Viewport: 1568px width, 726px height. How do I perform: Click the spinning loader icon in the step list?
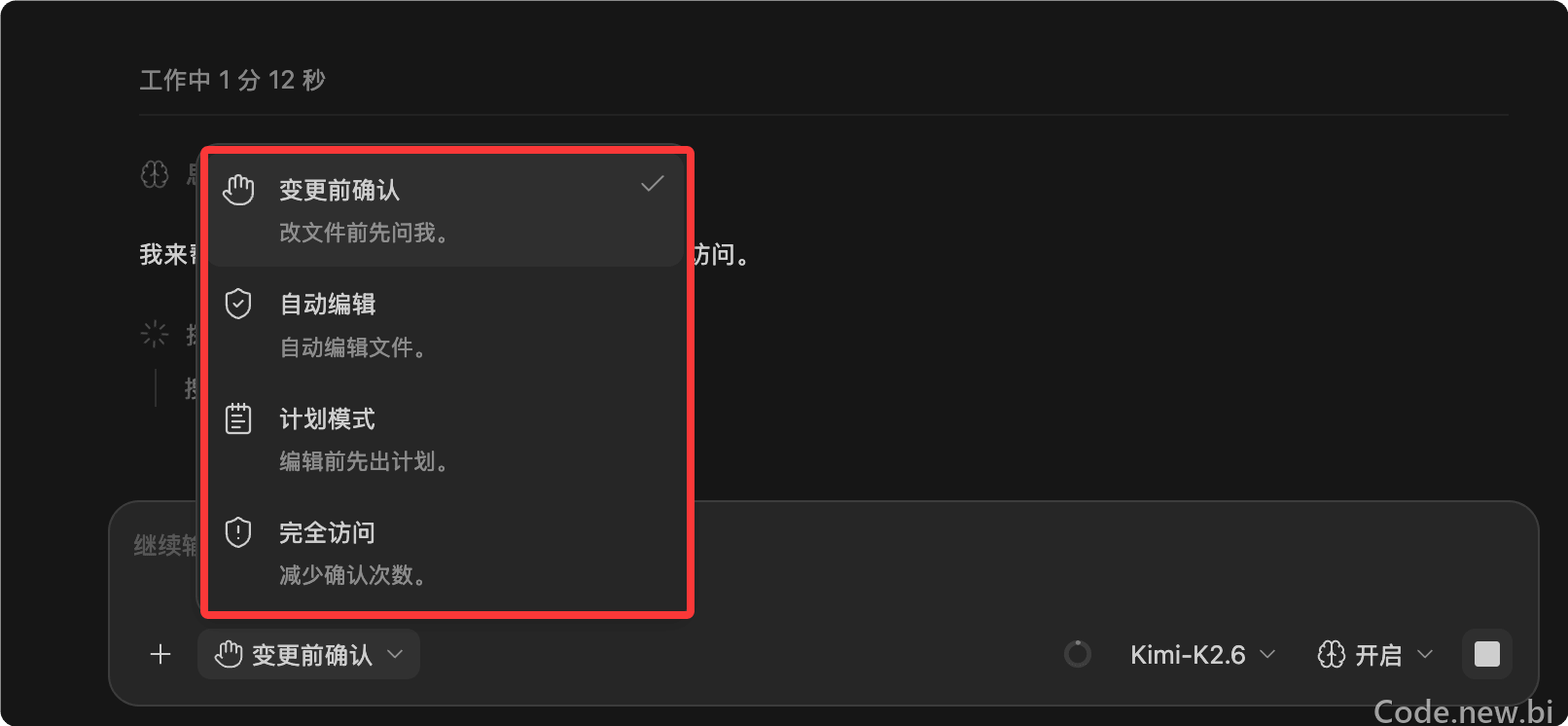click(155, 335)
